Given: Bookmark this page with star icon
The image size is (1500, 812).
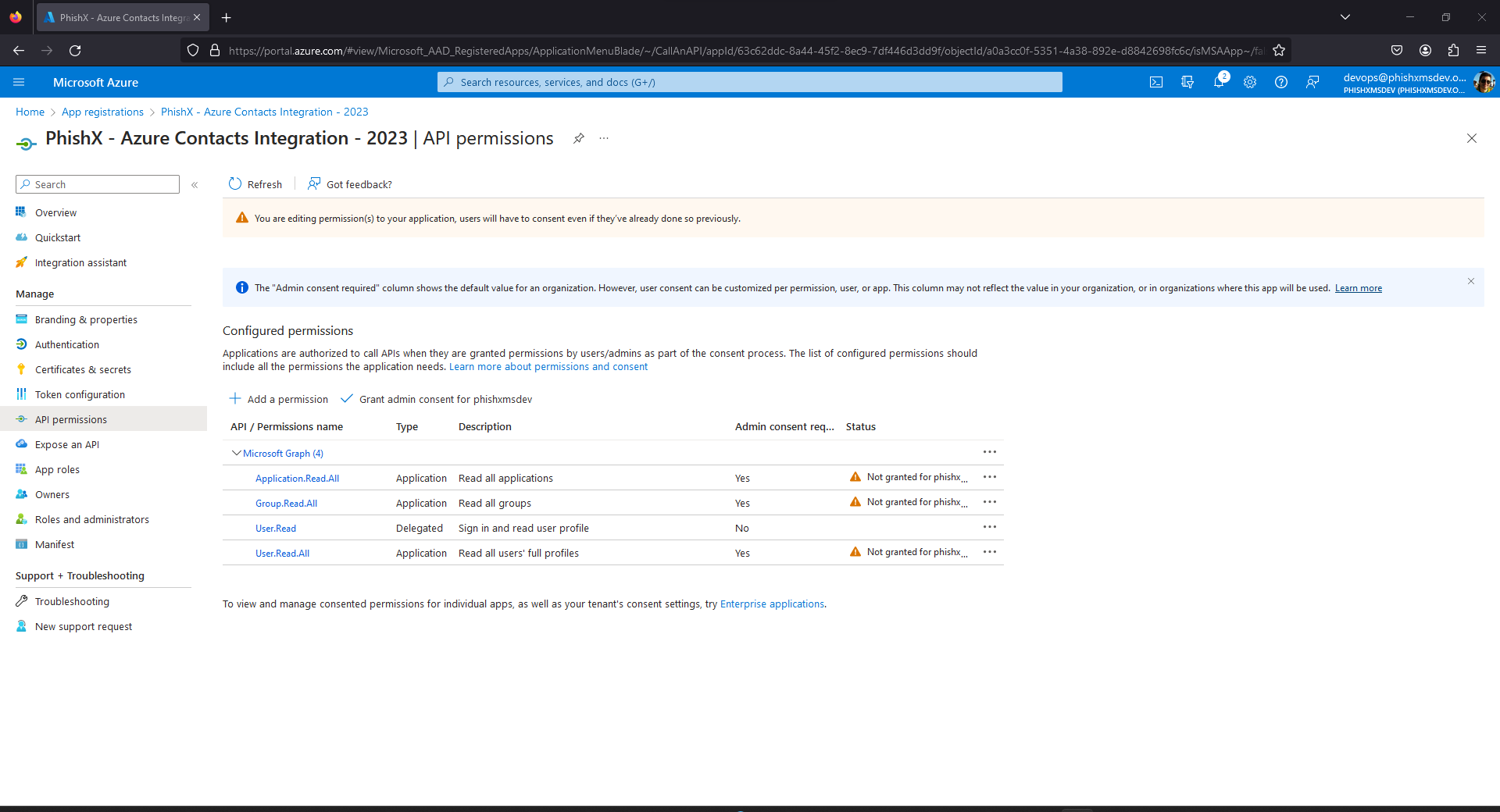Looking at the screenshot, I should (1279, 51).
